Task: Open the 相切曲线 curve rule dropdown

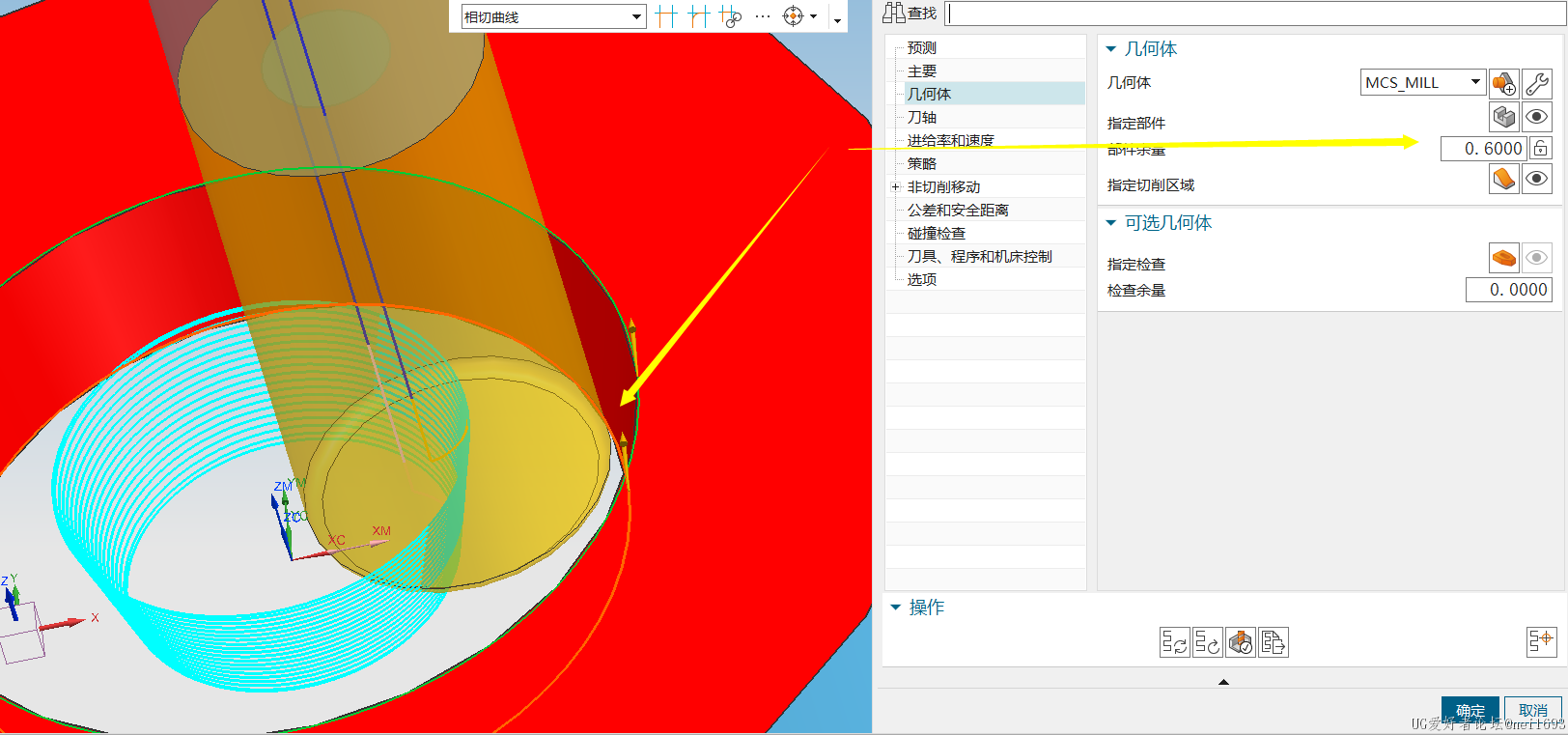Action: coord(553,16)
